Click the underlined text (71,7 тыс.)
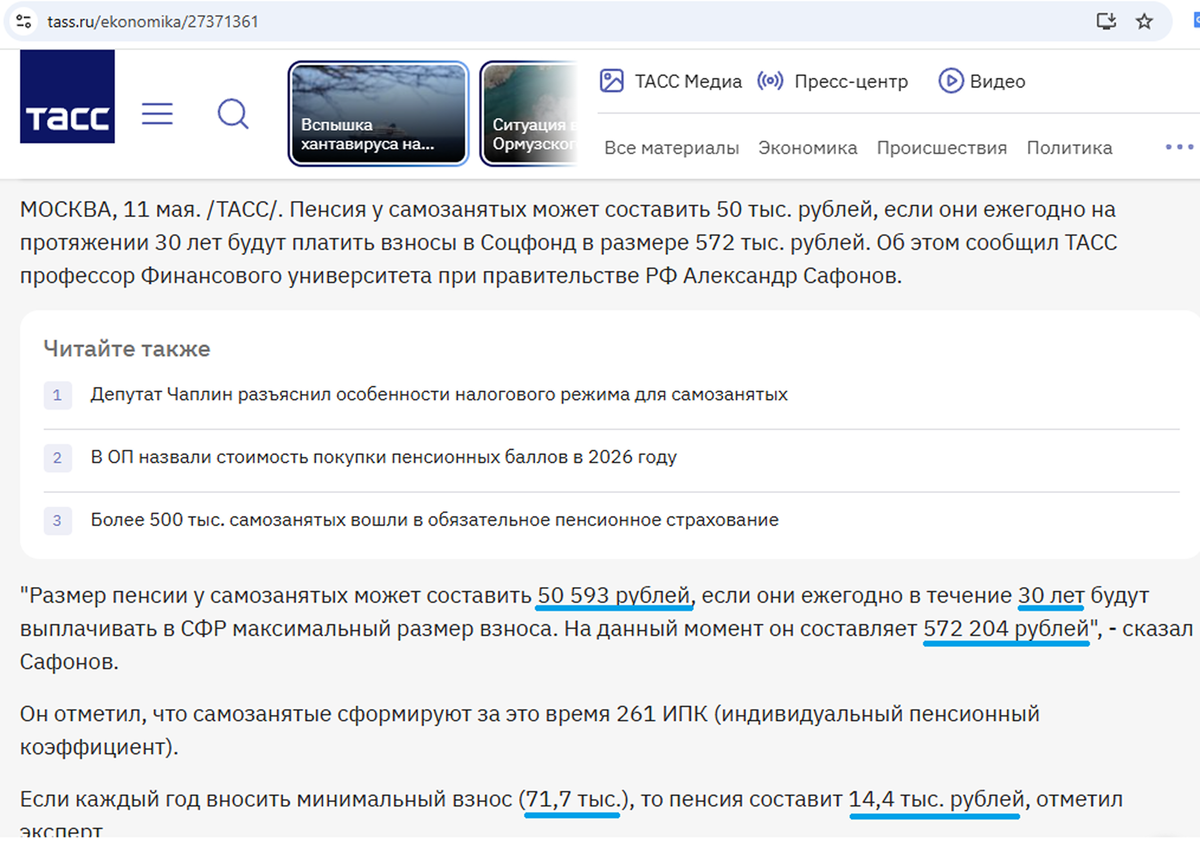The width and height of the screenshot is (1200, 842). (574, 800)
